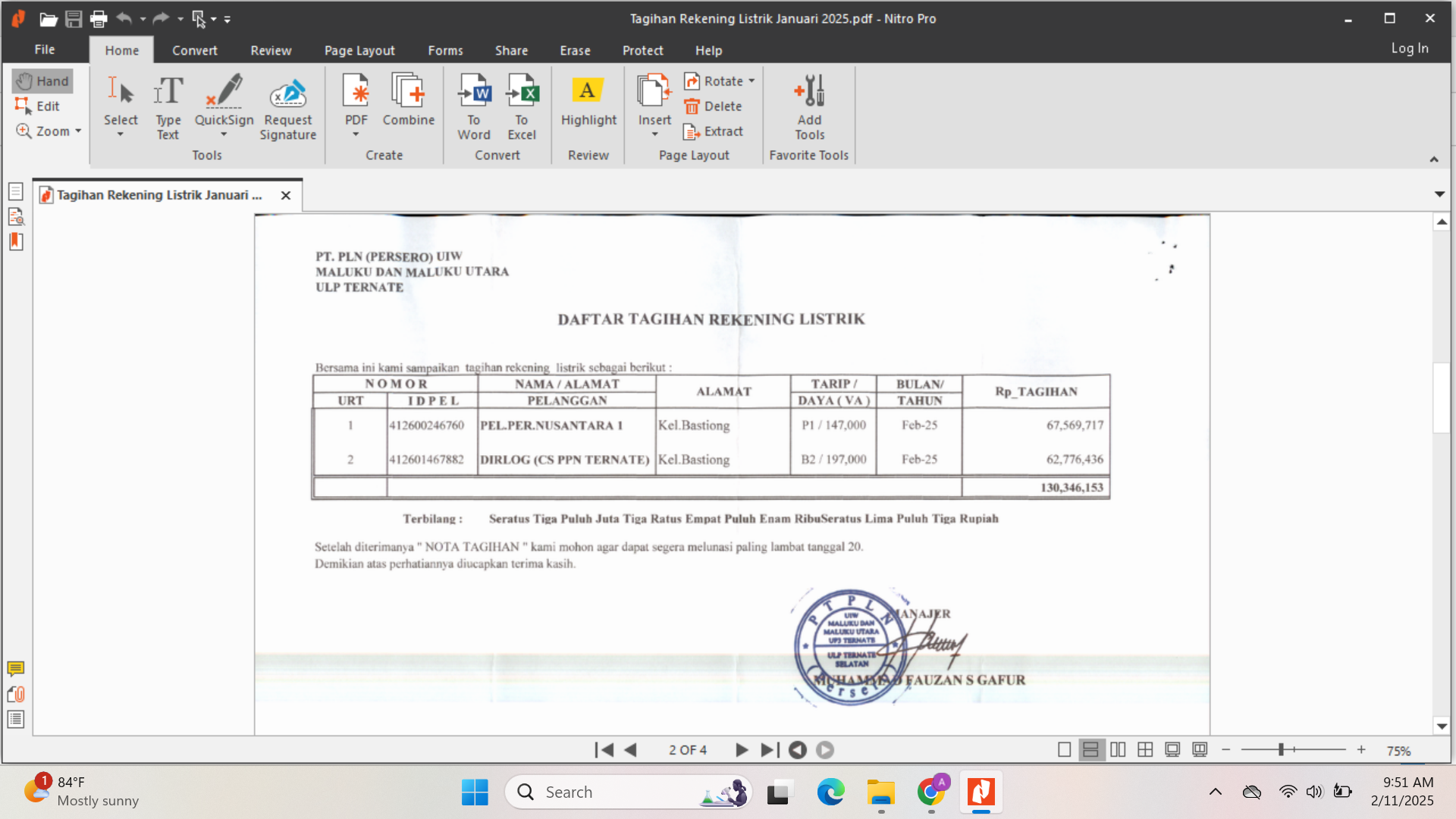Open the Page Layout ribbon tab
Image resolution: width=1456 pixels, height=819 pixels.
point(359,50)
